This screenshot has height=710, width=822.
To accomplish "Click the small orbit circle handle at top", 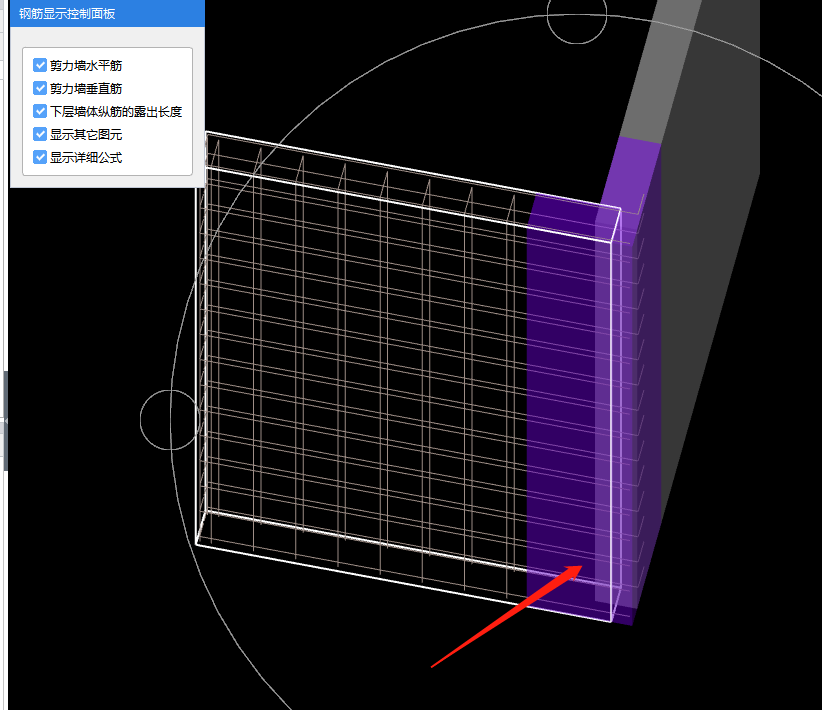I will (x=577, y=15).
